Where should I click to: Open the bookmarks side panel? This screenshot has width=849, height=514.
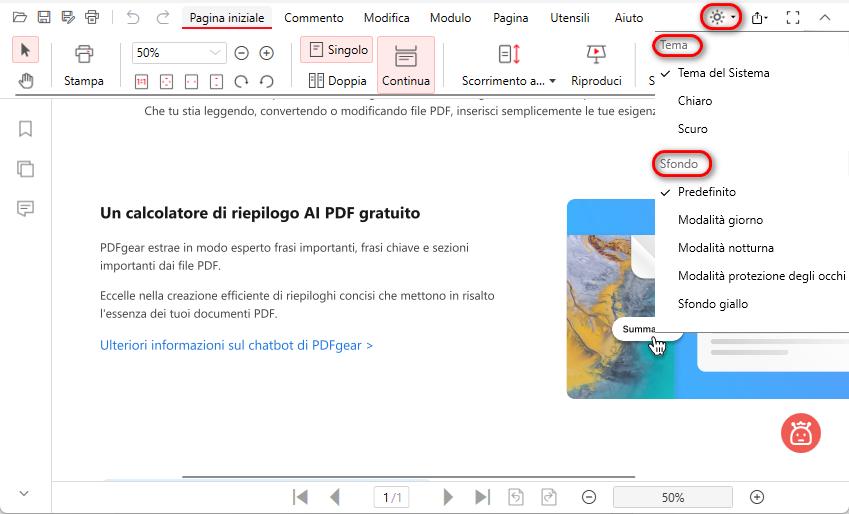[x=25, y=129]
